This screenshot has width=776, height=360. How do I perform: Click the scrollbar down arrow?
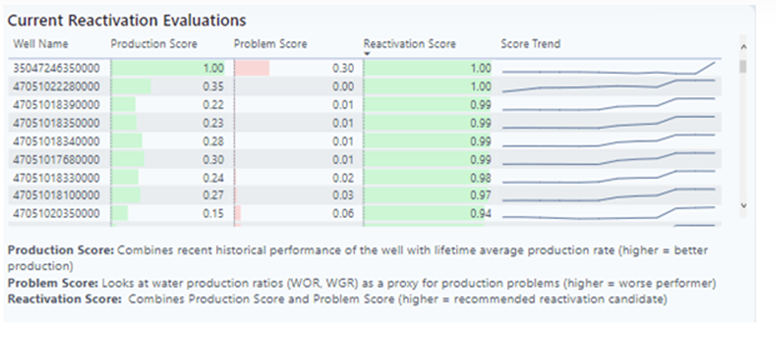pyautogui.click(x=743, y=205)
